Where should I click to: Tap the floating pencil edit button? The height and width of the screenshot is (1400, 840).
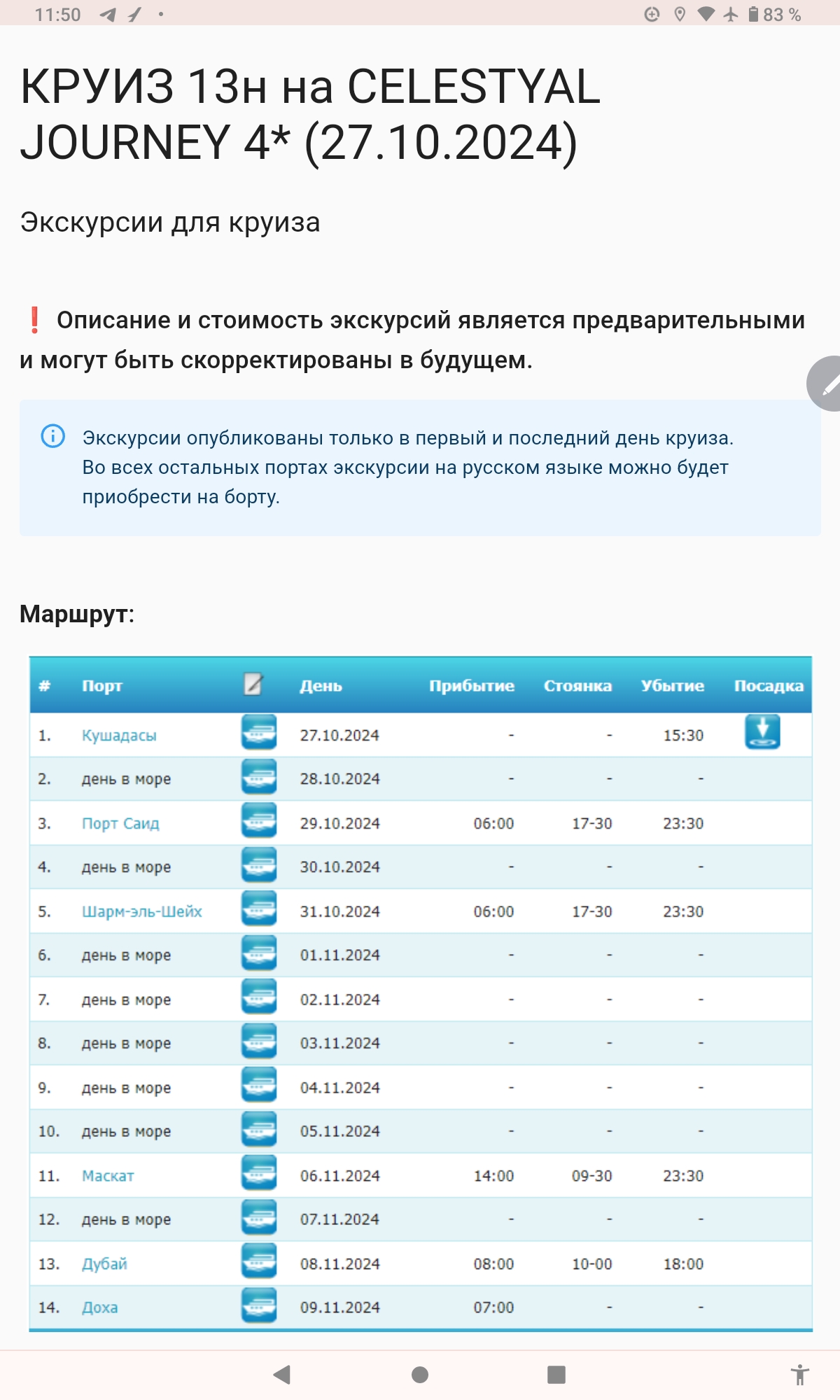(826, 384)
